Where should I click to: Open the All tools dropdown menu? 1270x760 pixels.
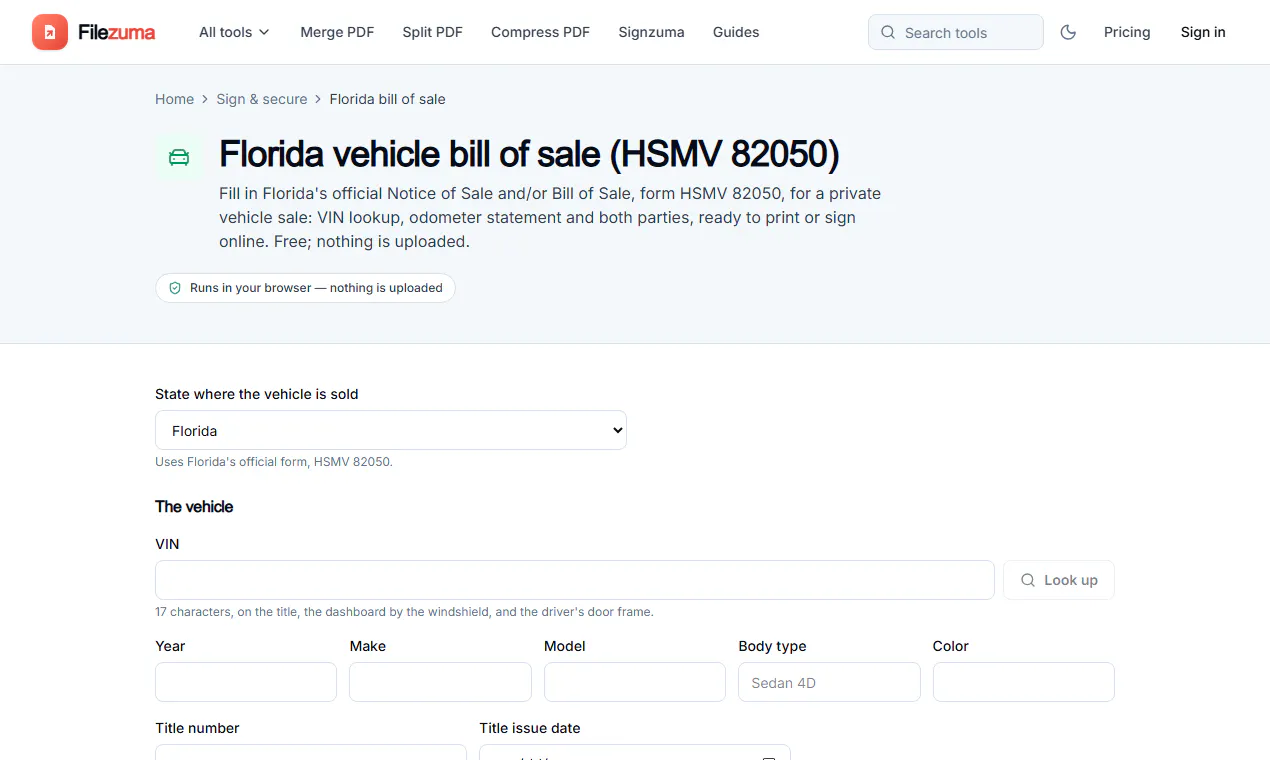(x=234, y=32)
